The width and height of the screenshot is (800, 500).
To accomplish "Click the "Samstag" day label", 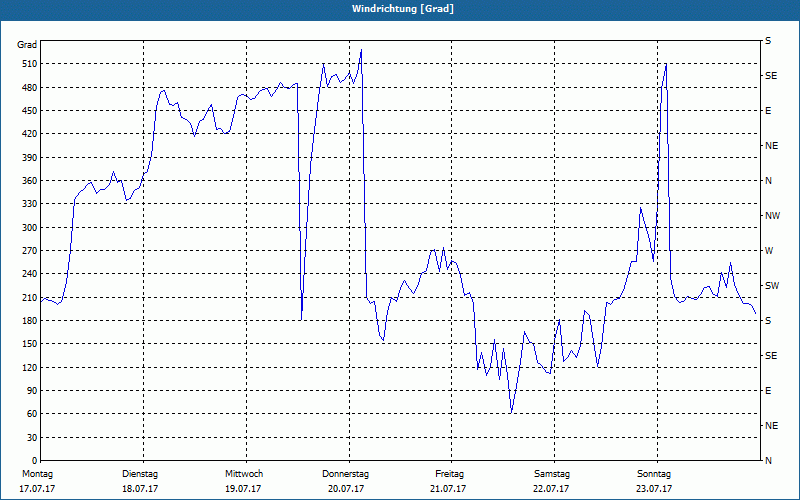I will pyautogui.click(x=552, y=474).
